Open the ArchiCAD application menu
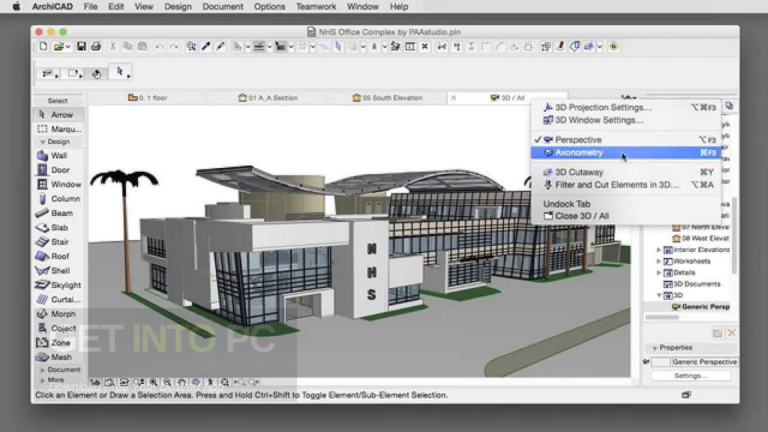 point(52,7)
